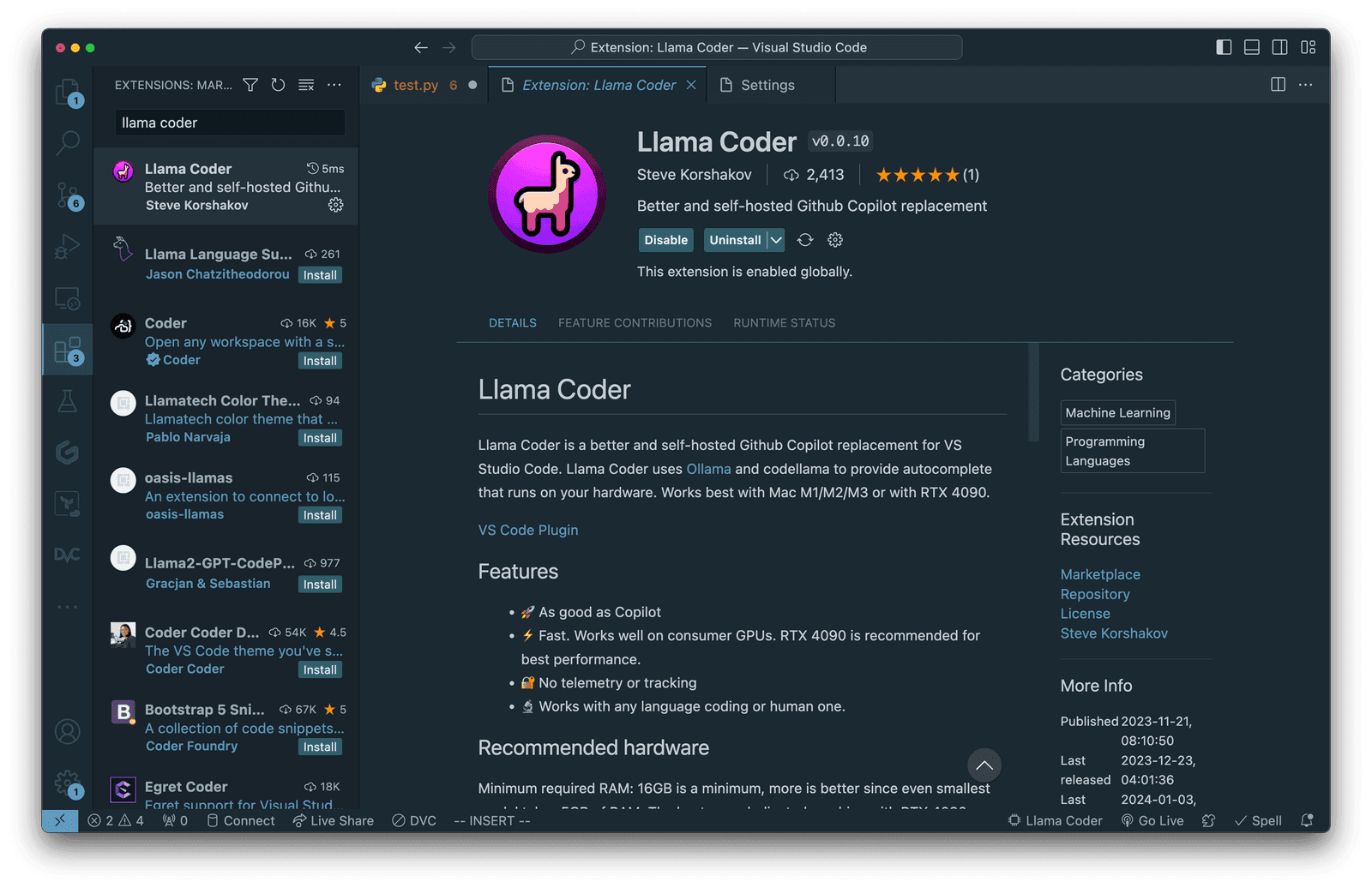
Task: Open the Feature Contributions tab
Action: pyautogui.click(x=635, y=323)
